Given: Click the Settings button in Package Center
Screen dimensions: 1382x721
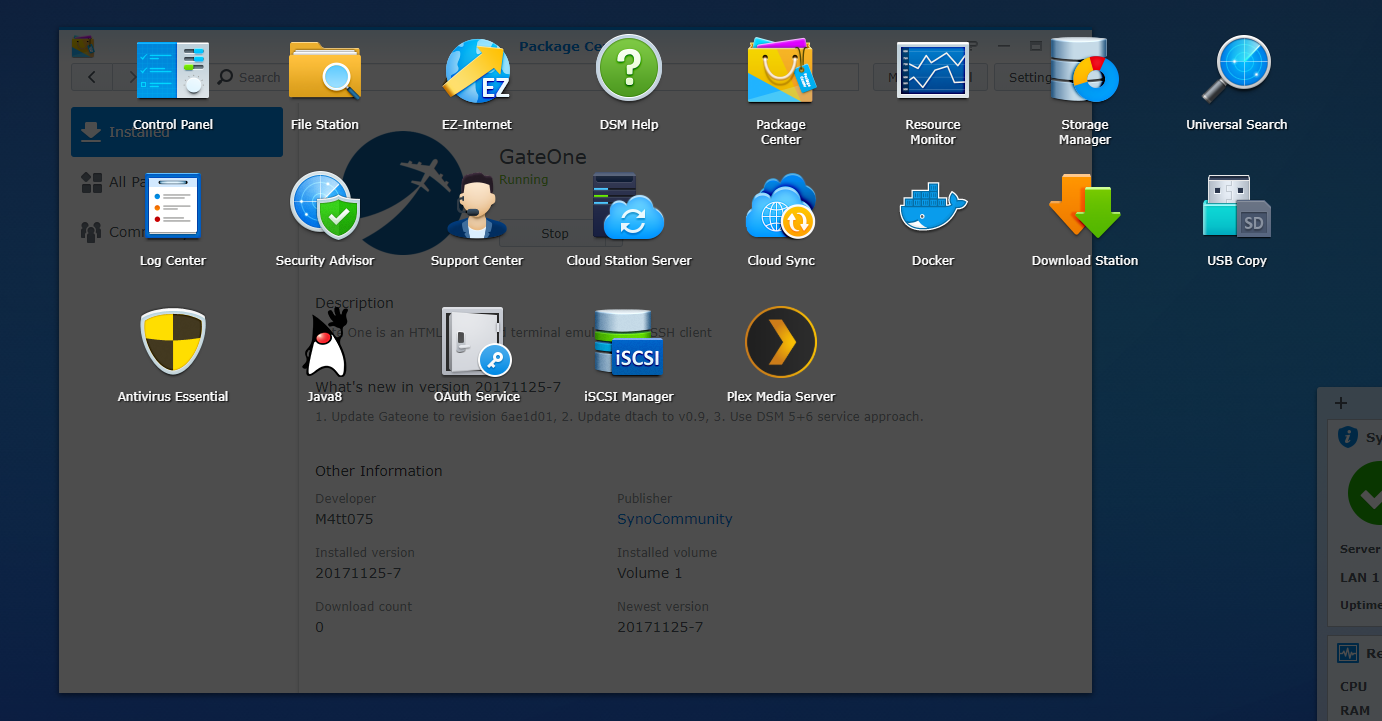Looking at the screenshot, I should point(1030,77).
